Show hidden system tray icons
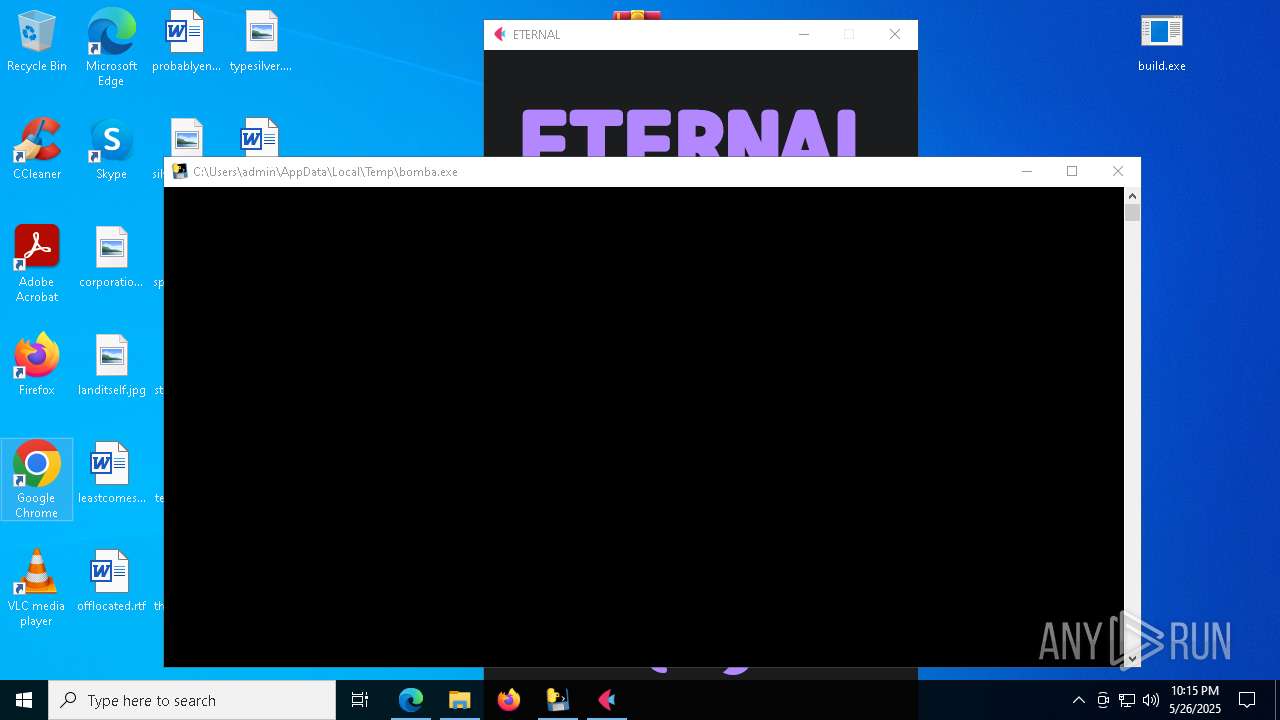 coord(1078,700)
